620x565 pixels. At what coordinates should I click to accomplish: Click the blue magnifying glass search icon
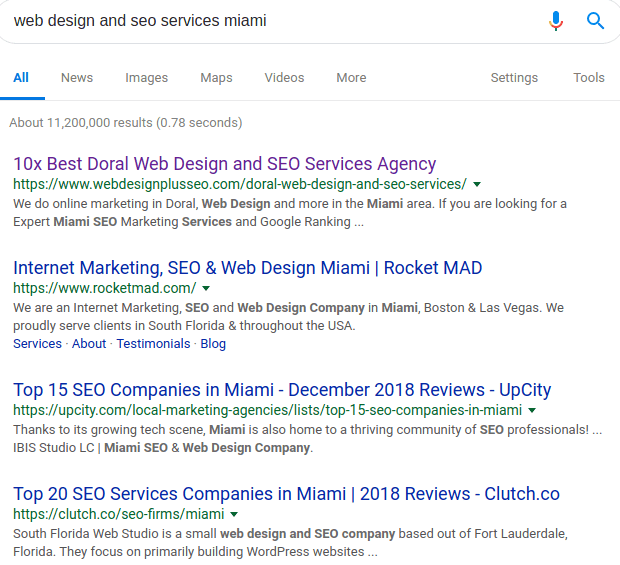pos(595,21)
